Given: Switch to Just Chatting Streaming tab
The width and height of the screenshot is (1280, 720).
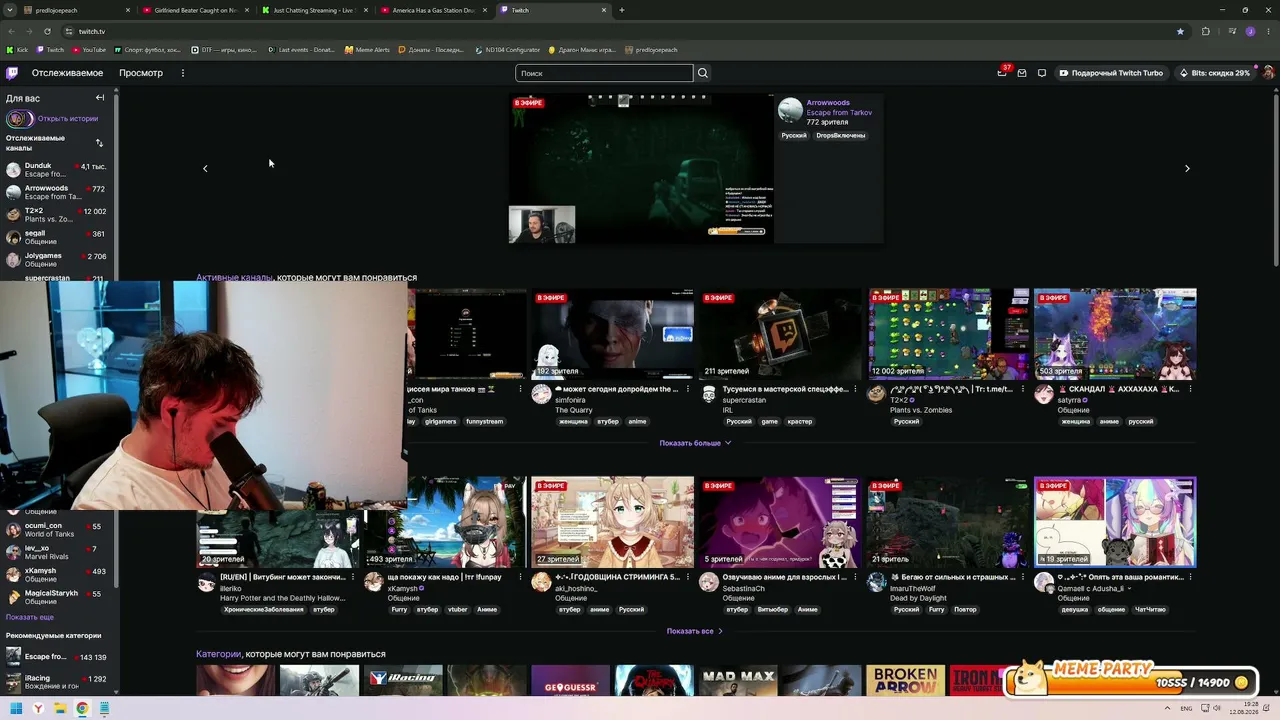Looking at the screenshot, I should pyautogui.click(x=315, y=10).
